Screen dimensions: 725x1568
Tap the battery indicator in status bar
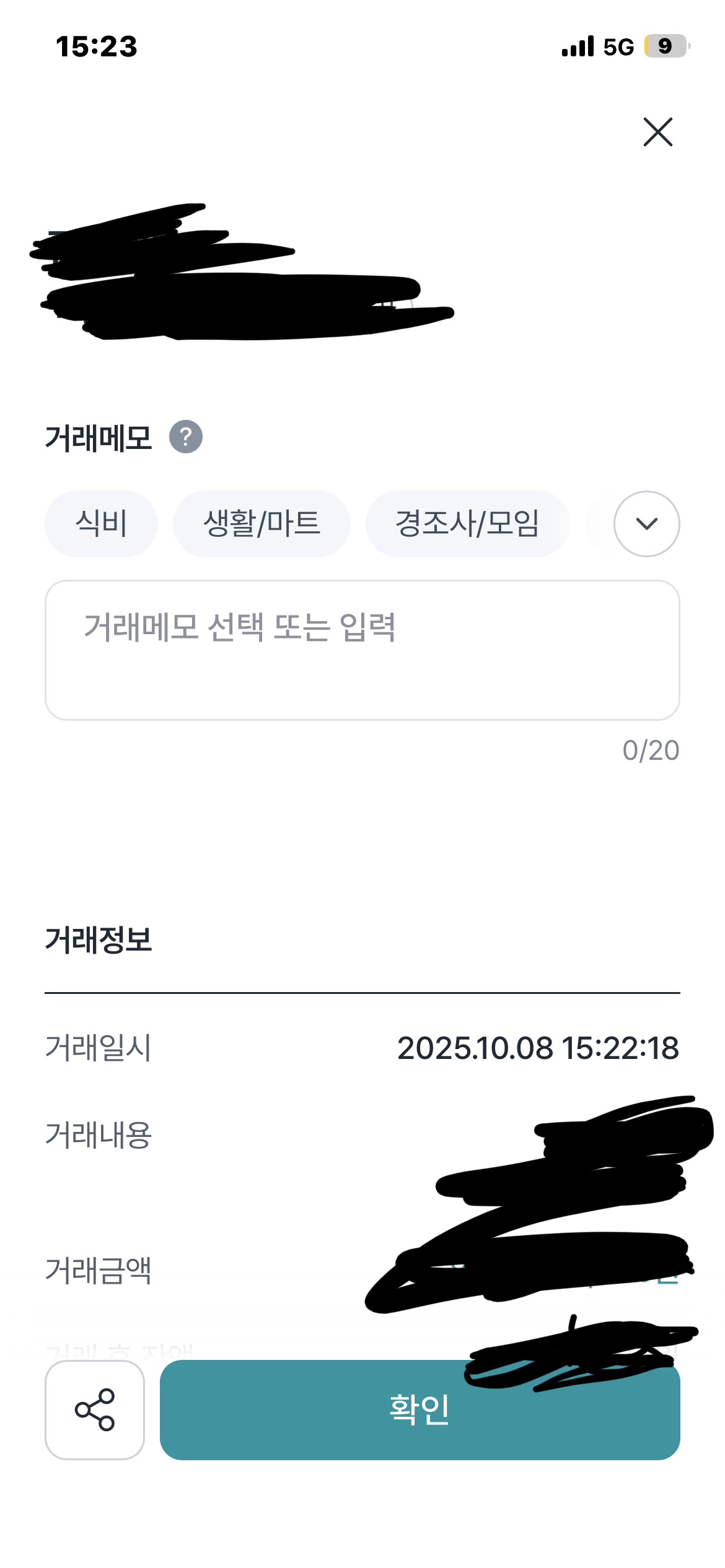pos(666,46)
